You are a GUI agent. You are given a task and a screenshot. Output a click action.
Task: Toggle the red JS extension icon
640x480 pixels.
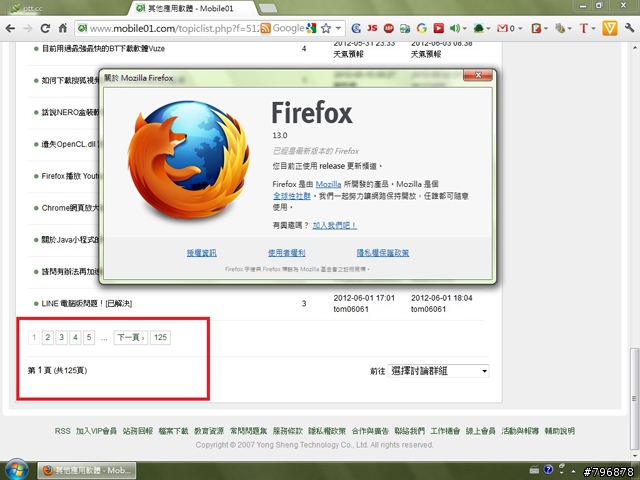372,28
